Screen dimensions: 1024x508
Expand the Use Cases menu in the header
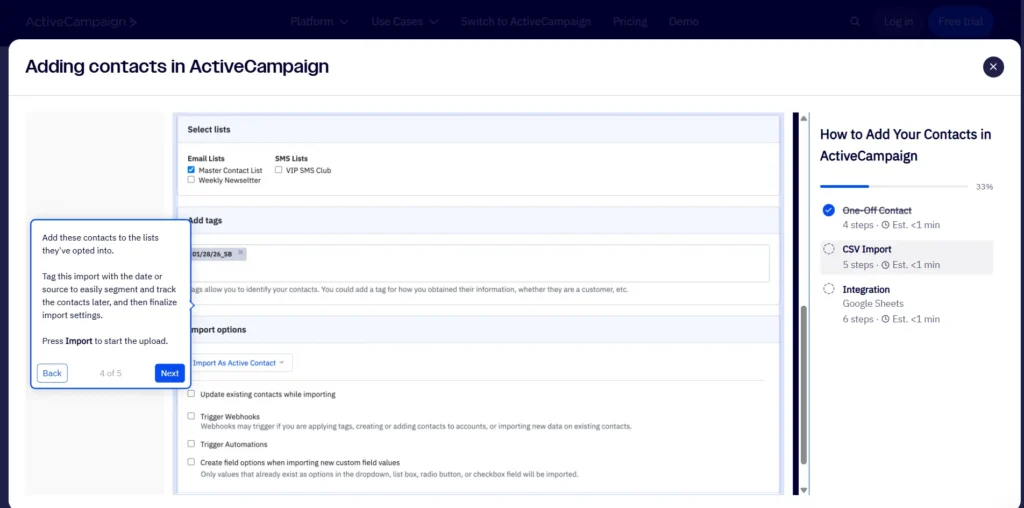[x=405, y=22]
